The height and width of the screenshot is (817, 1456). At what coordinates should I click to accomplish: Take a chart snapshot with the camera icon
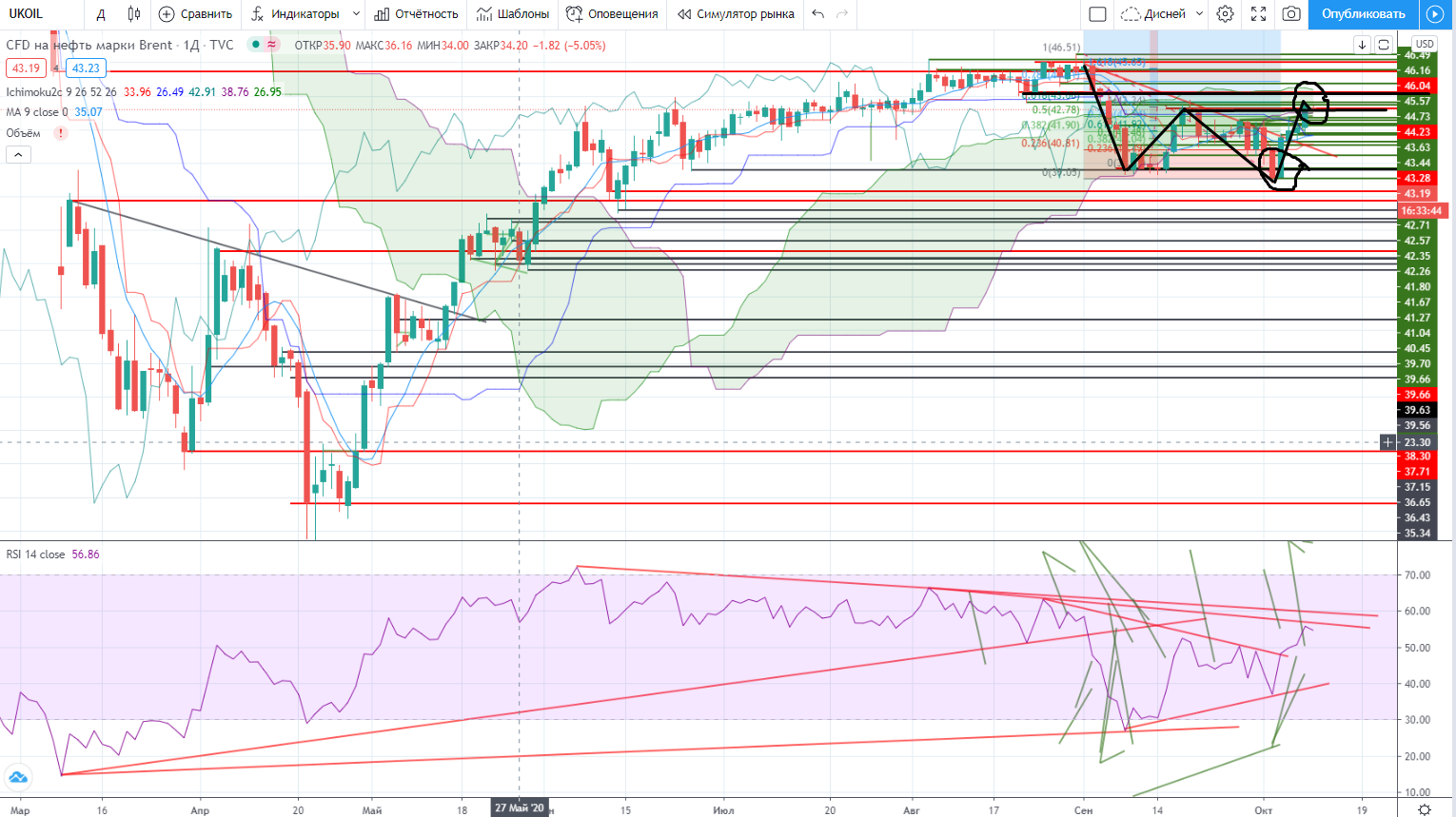tap(1291, 14)
